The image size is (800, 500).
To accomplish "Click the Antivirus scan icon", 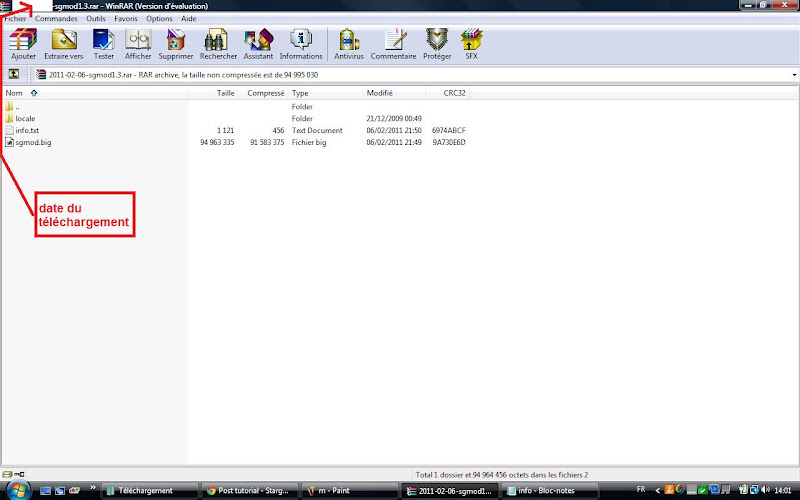I will coord(349,44).
